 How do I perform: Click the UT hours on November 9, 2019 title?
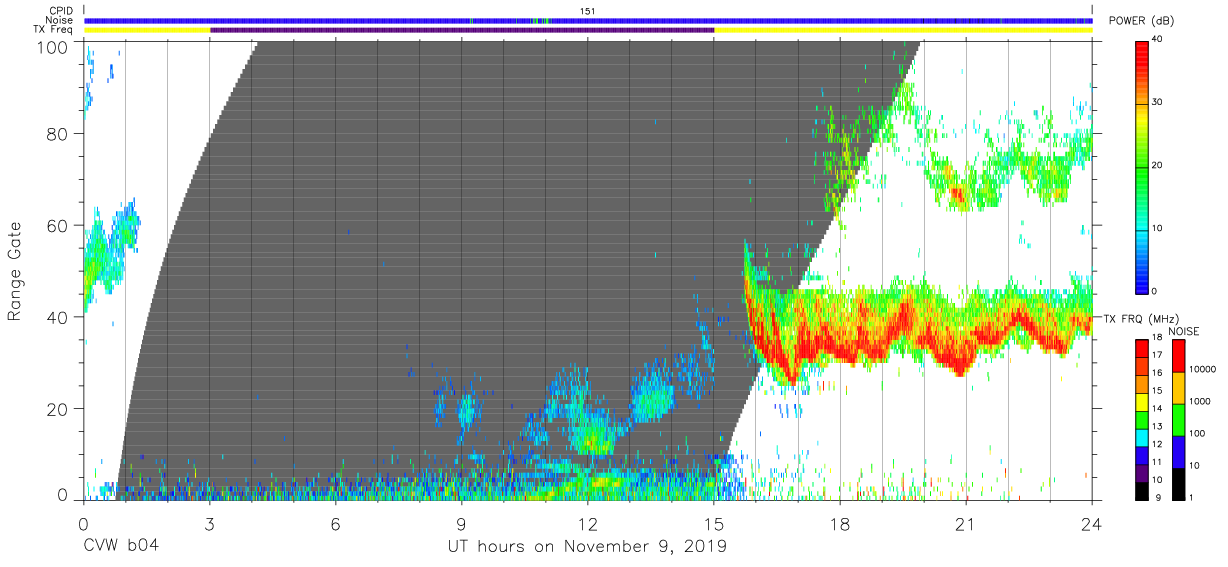coord(587,547)
